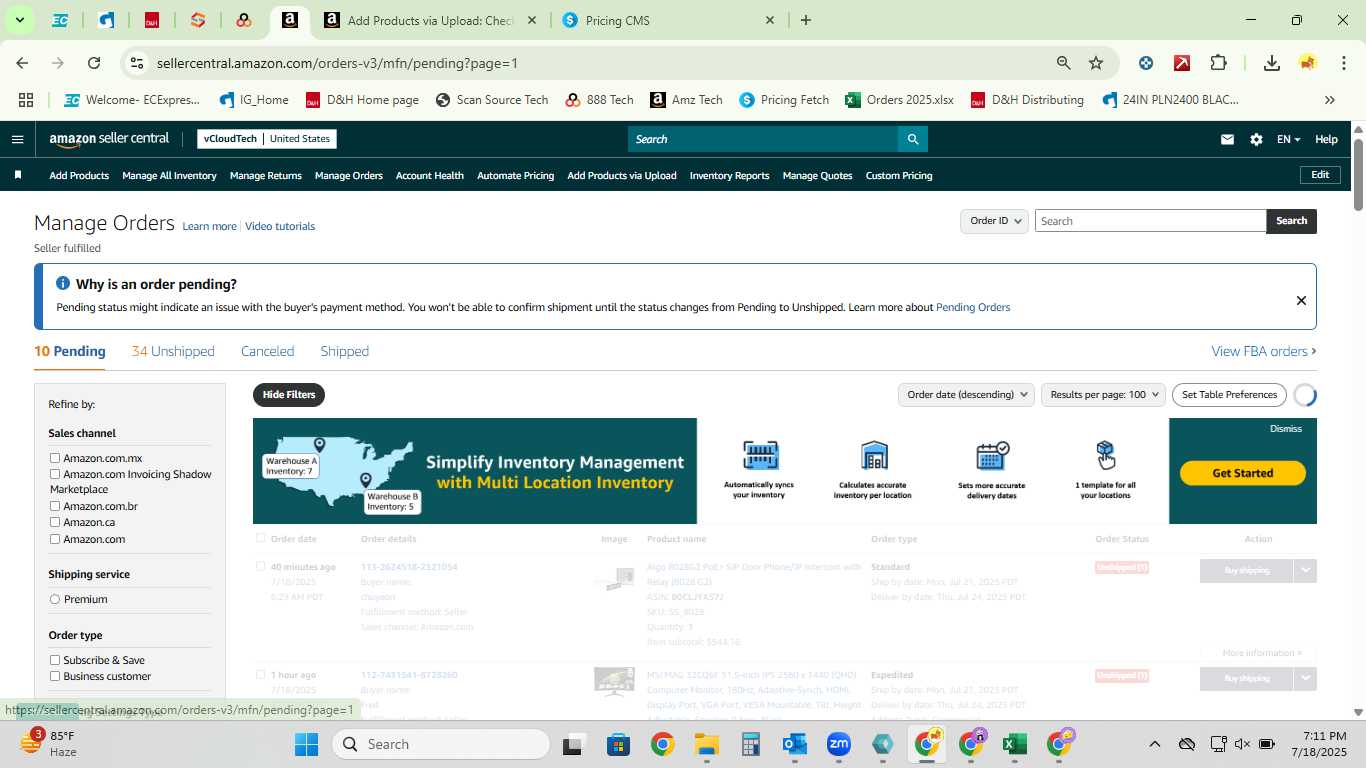Viewport: 1366px width, 768px height.
Task: Show hidden system tray icons
Action: pyautogui.click(x=1154, y=744)
